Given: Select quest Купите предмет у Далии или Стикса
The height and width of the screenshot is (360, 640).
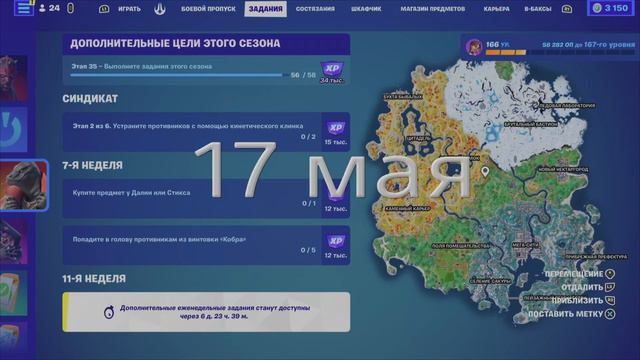Looking at the screenshot, I should tap(206, 198).
